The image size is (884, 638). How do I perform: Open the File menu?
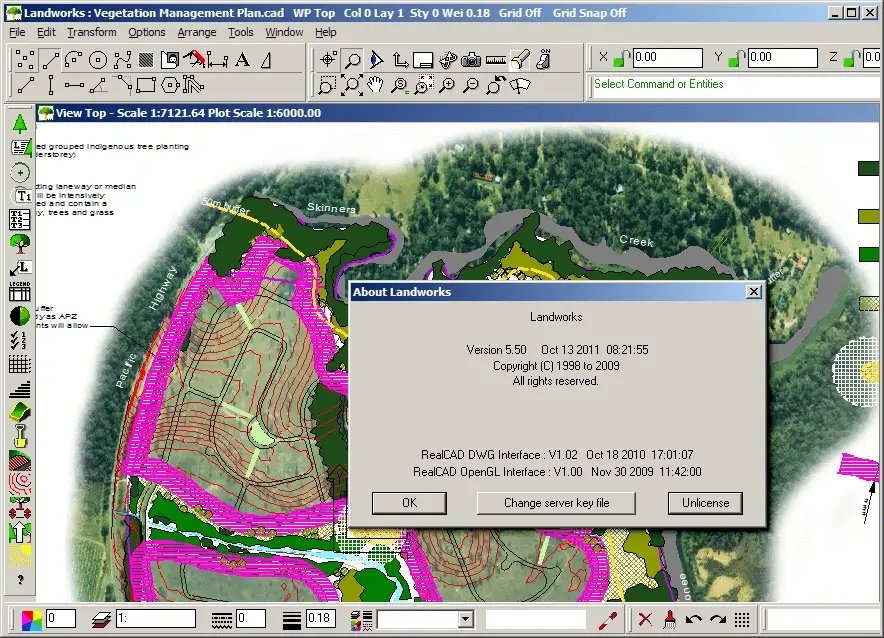coord(17,32)
